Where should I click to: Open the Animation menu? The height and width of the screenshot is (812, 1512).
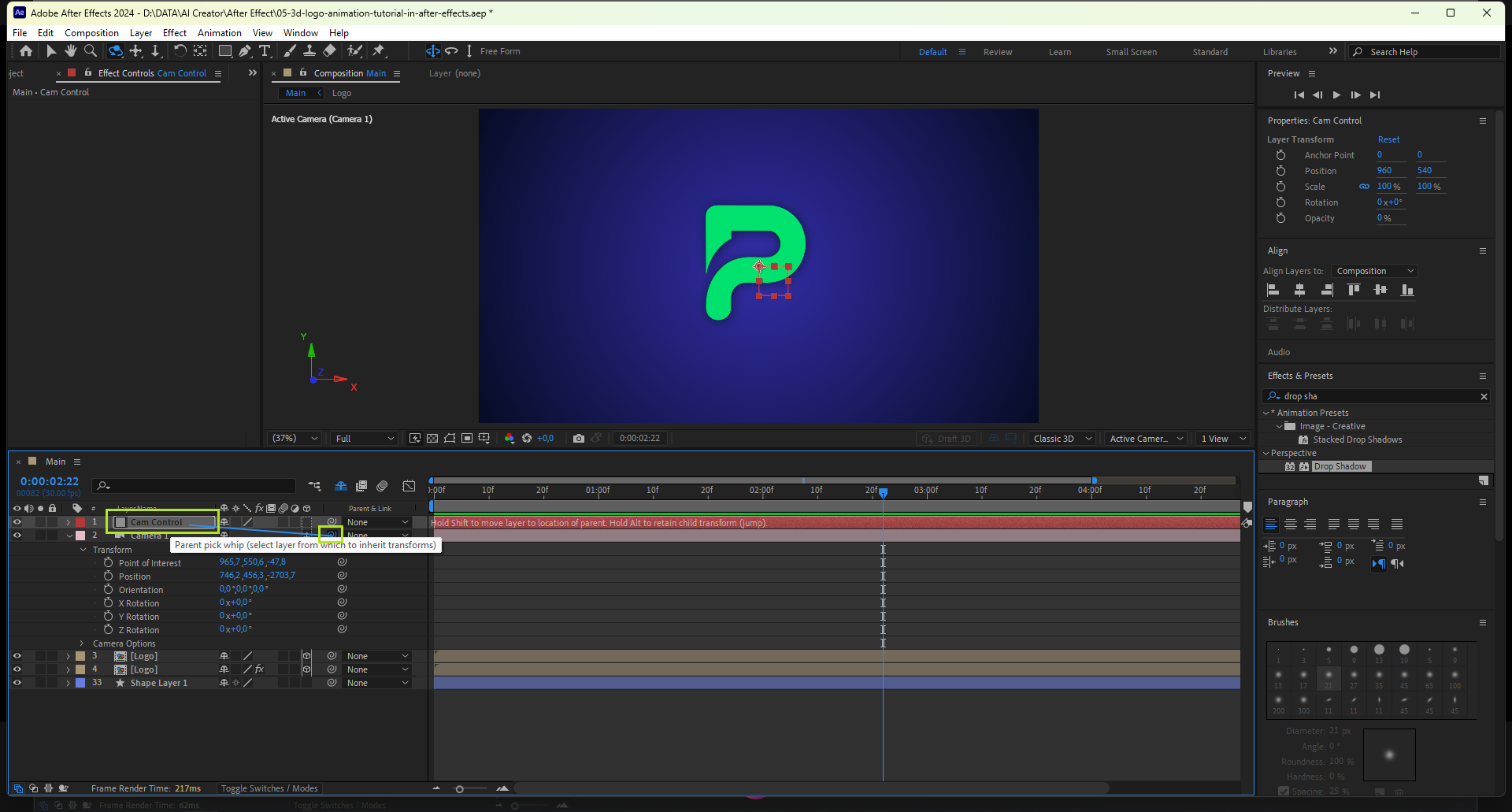219,33
